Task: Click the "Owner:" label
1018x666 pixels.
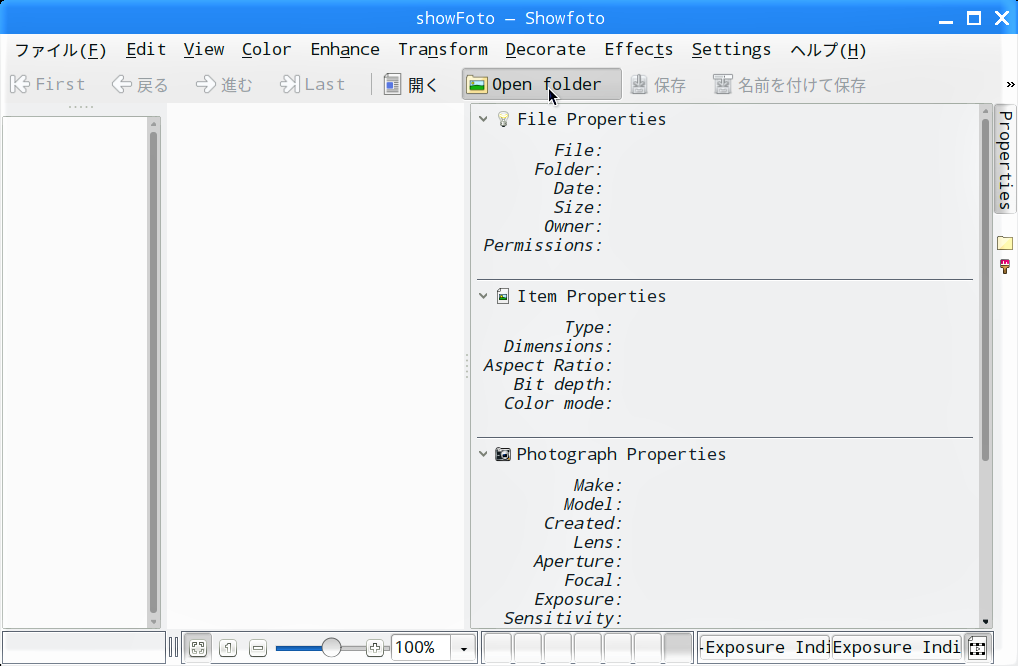Action: (x=573, y=227)
